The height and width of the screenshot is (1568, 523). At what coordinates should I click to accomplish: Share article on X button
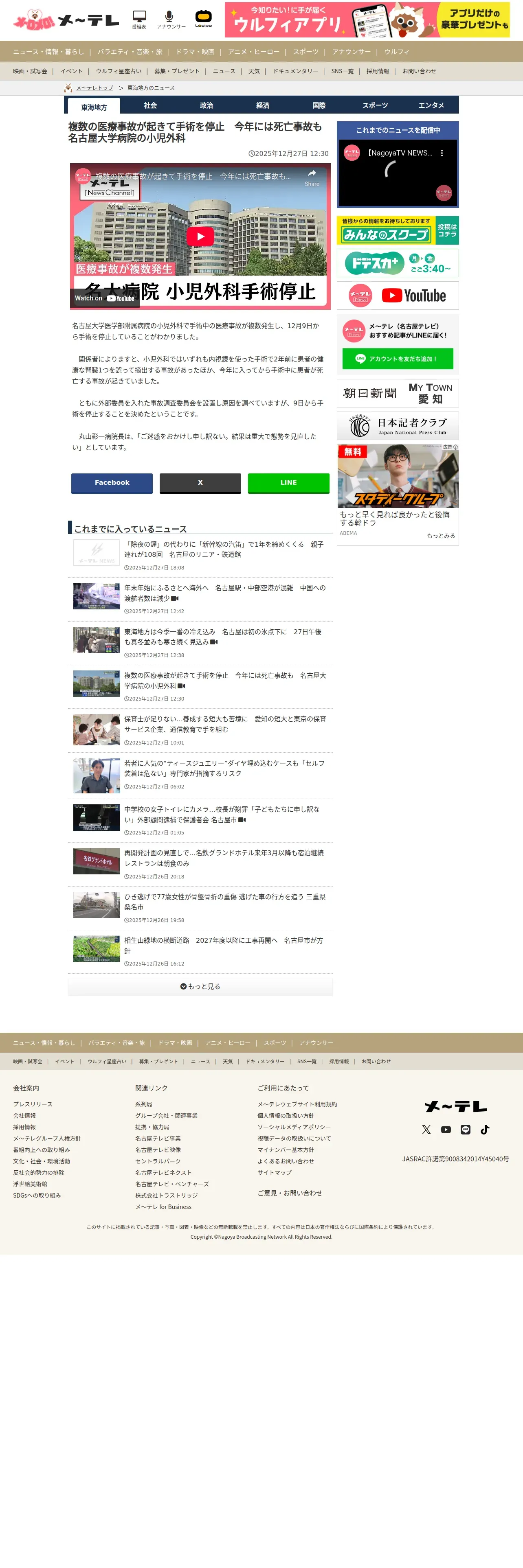[x=200, y=483]
